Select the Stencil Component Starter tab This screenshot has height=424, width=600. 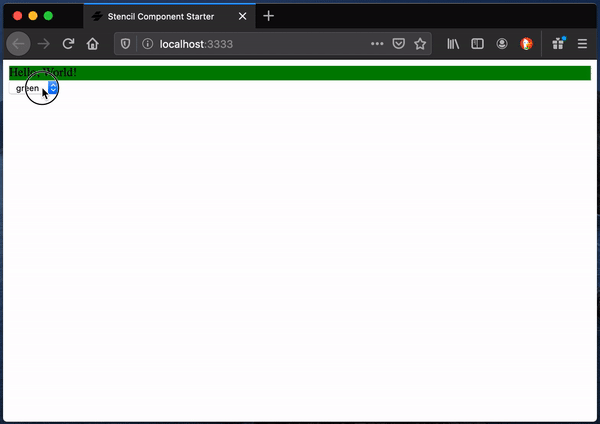[170, 16]
